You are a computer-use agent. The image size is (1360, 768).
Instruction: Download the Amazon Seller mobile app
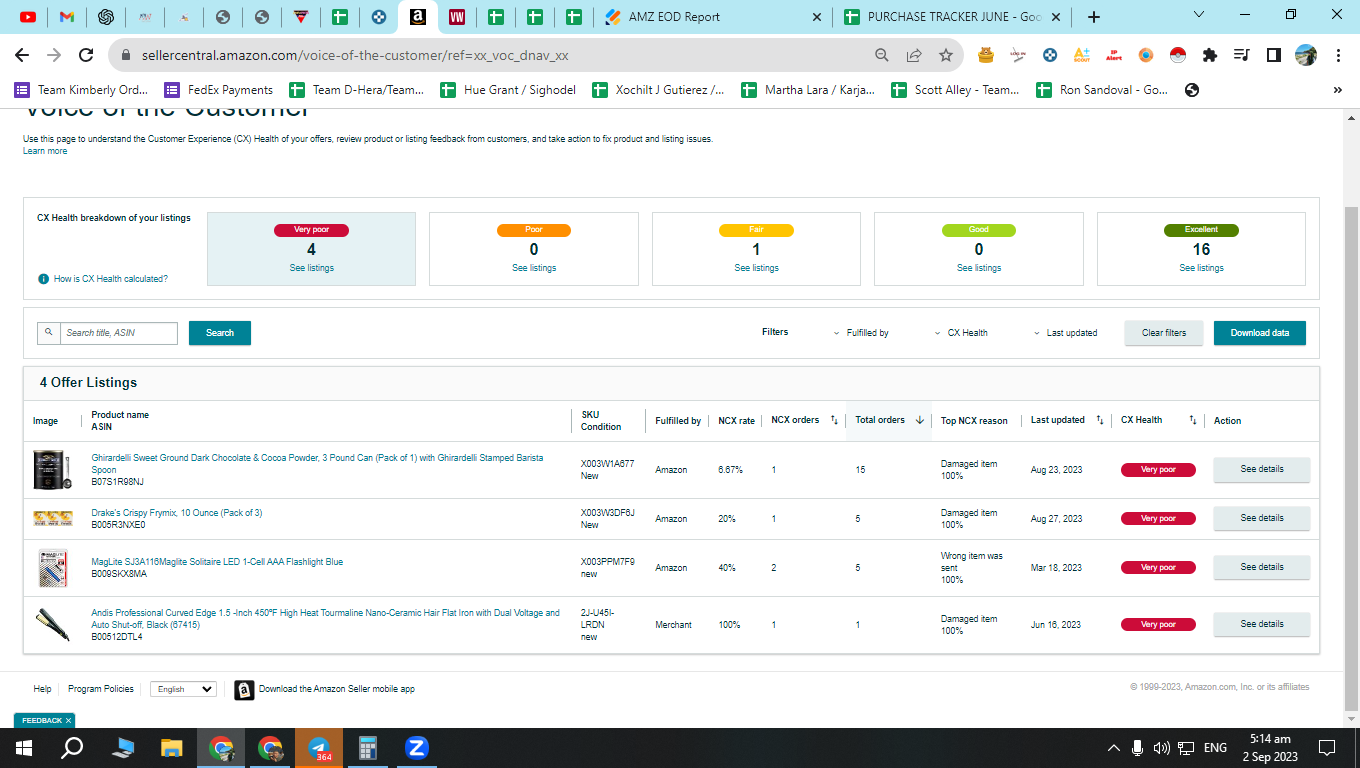pos(325,689)
